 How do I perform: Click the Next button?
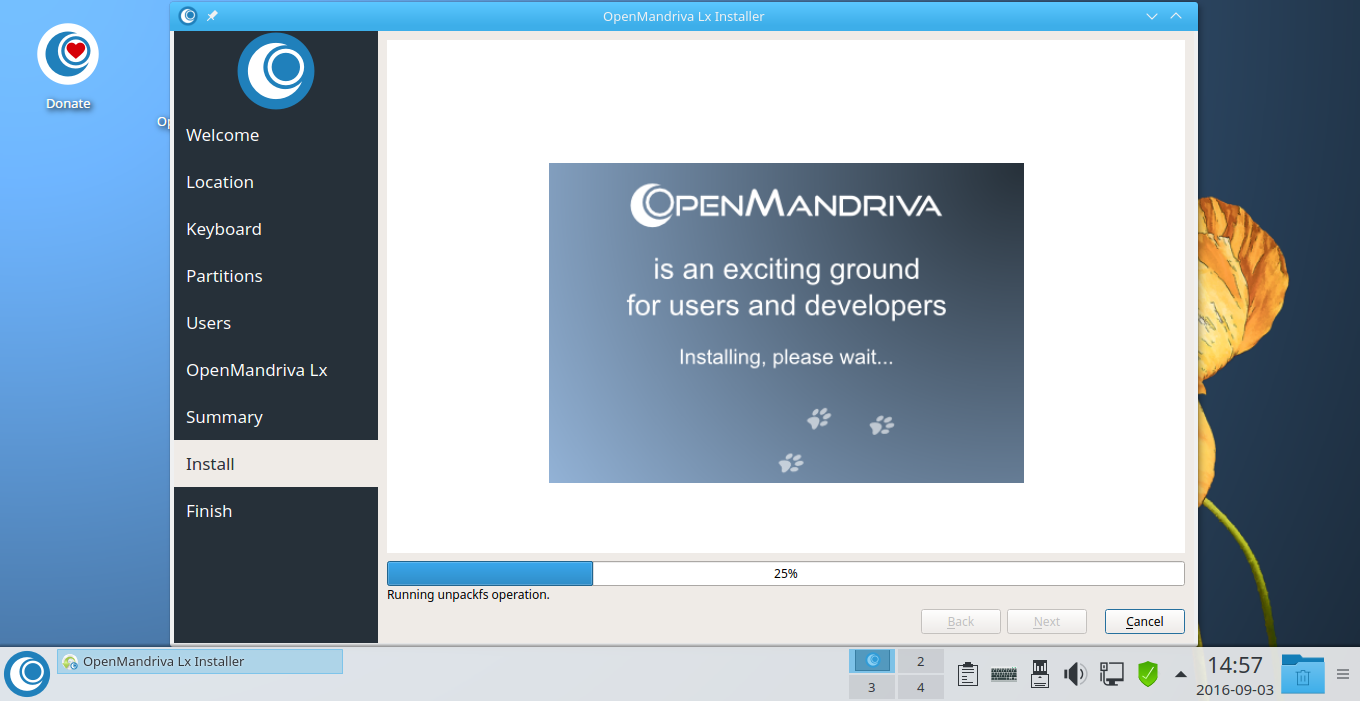[x=1047, y=621]
